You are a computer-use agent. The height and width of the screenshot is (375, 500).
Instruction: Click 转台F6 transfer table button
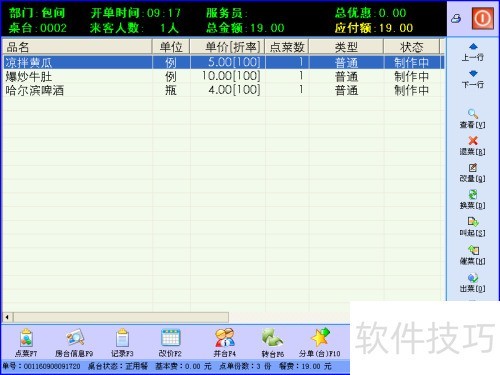coord(273,342)
